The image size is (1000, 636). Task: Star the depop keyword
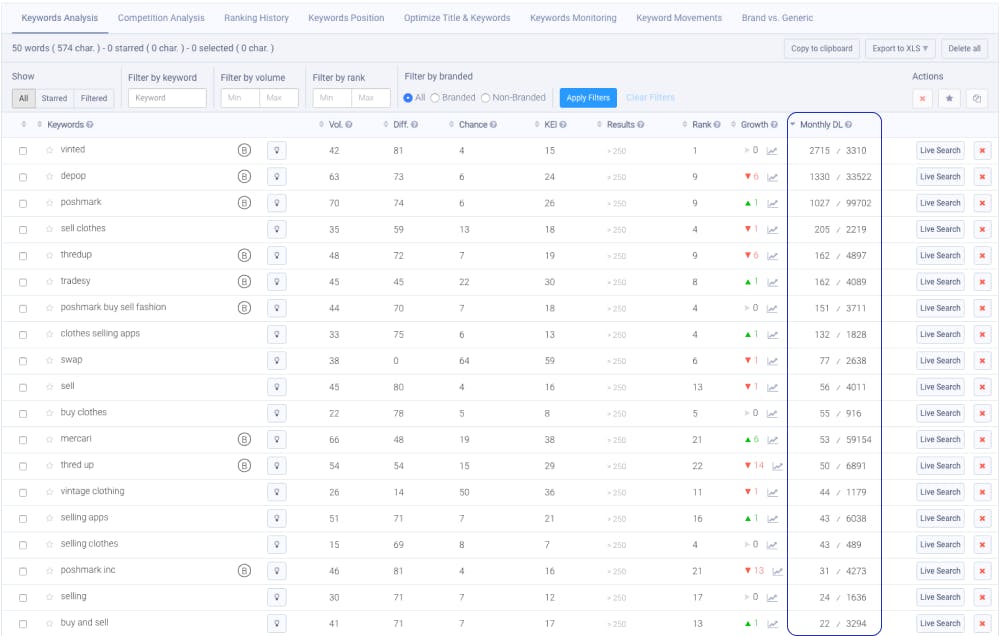coord(49,177)
